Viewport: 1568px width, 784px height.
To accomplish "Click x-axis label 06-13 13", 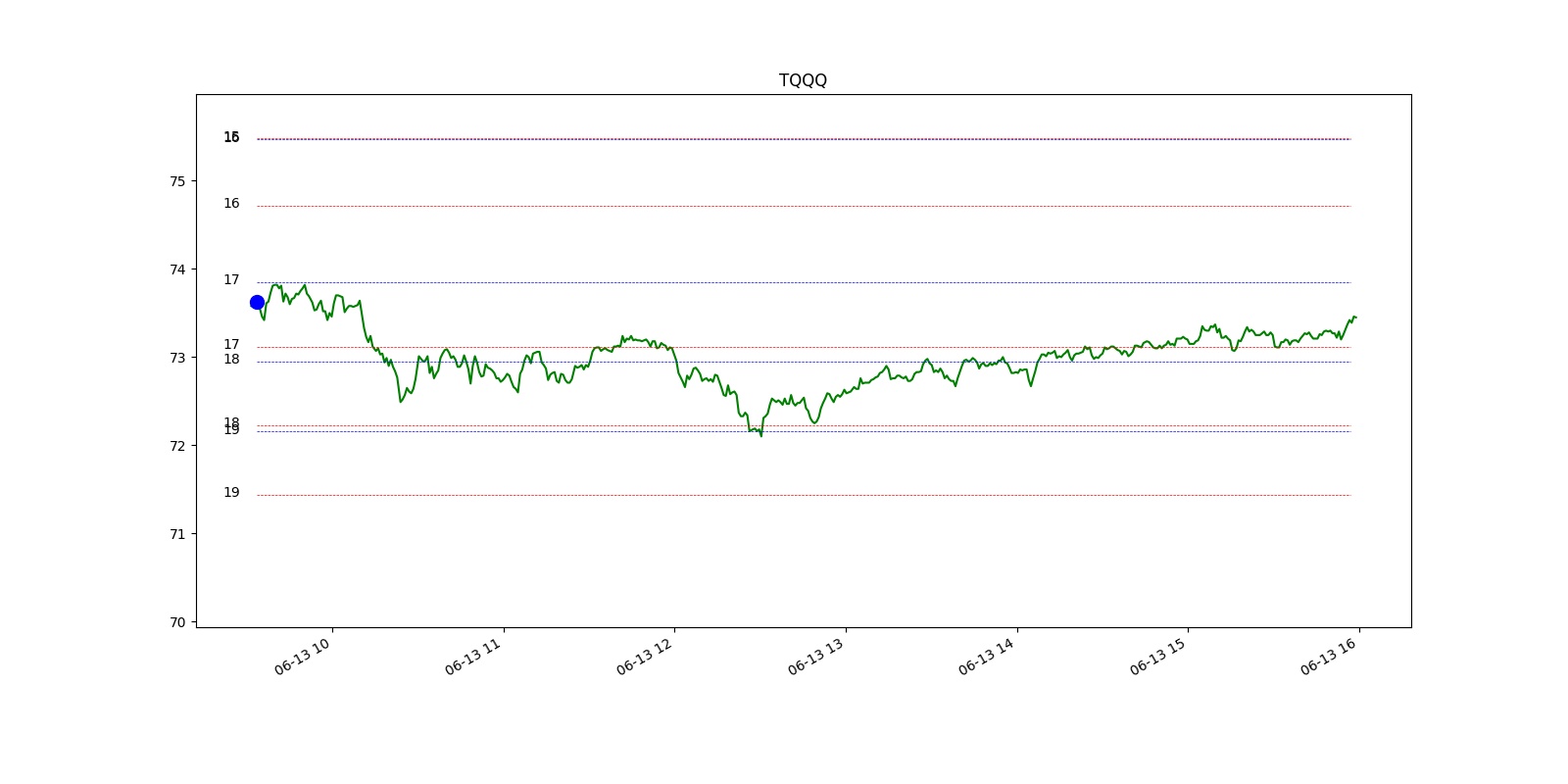I will click(x=816, y=656).
